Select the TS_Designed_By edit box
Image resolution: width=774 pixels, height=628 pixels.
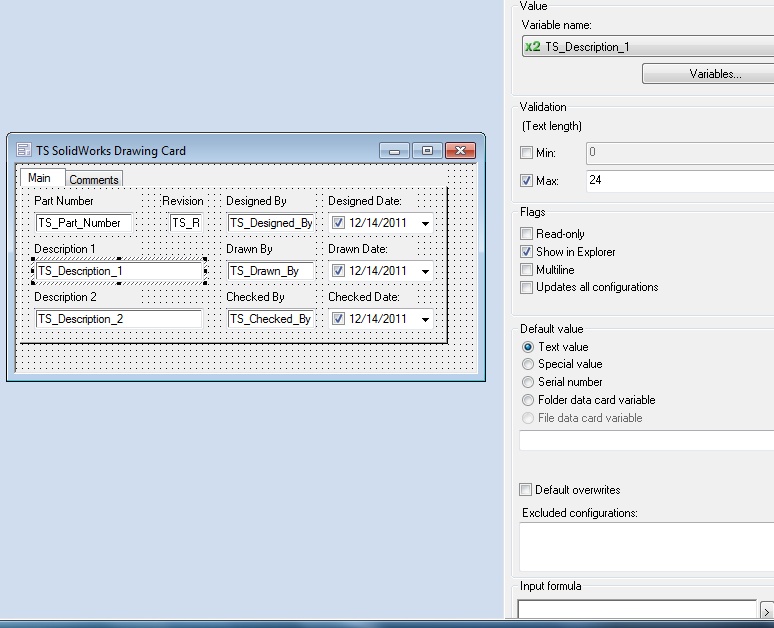click(271, 223)
